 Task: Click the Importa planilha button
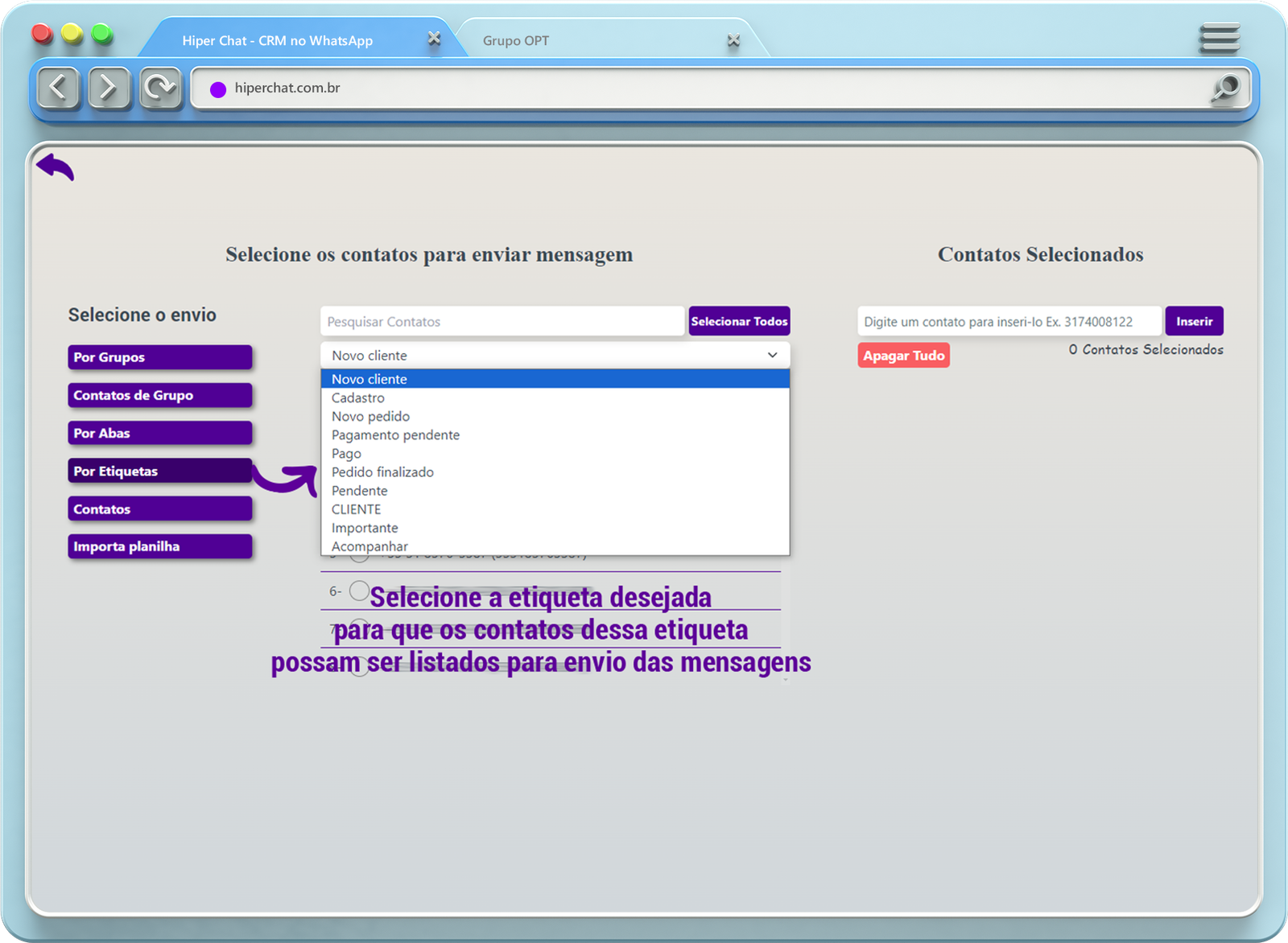click(159, 546)
